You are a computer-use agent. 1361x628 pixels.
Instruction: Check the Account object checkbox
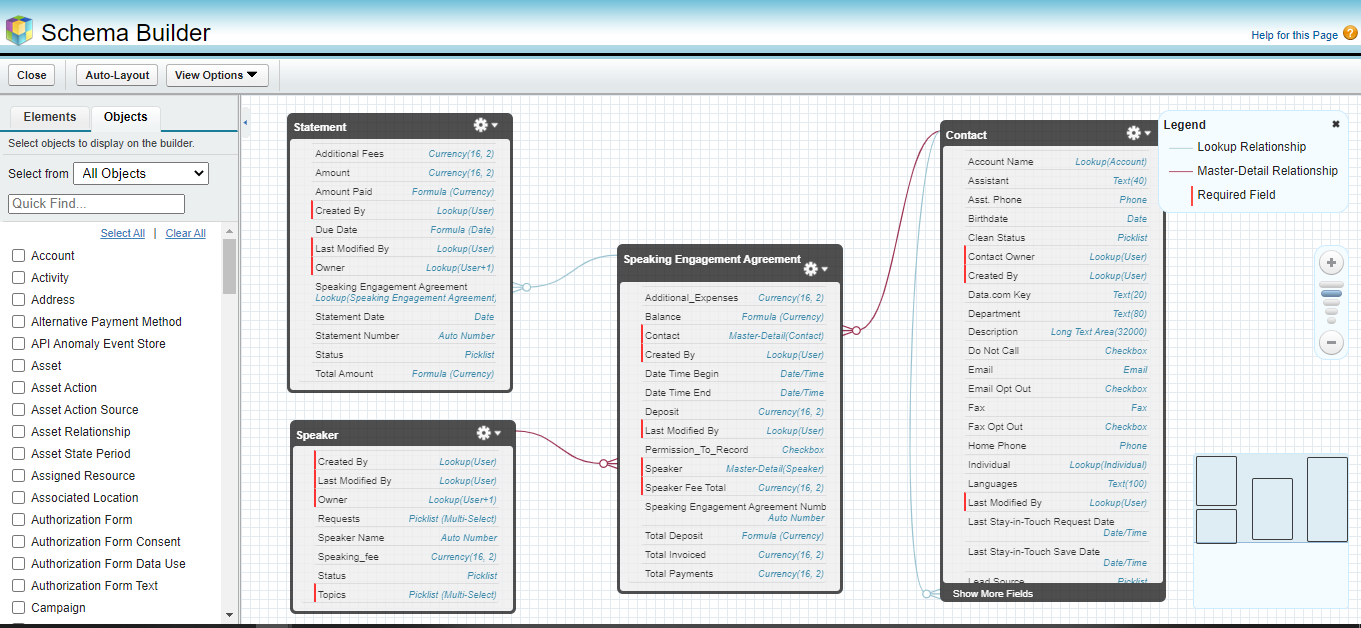[x=18, y=256]
